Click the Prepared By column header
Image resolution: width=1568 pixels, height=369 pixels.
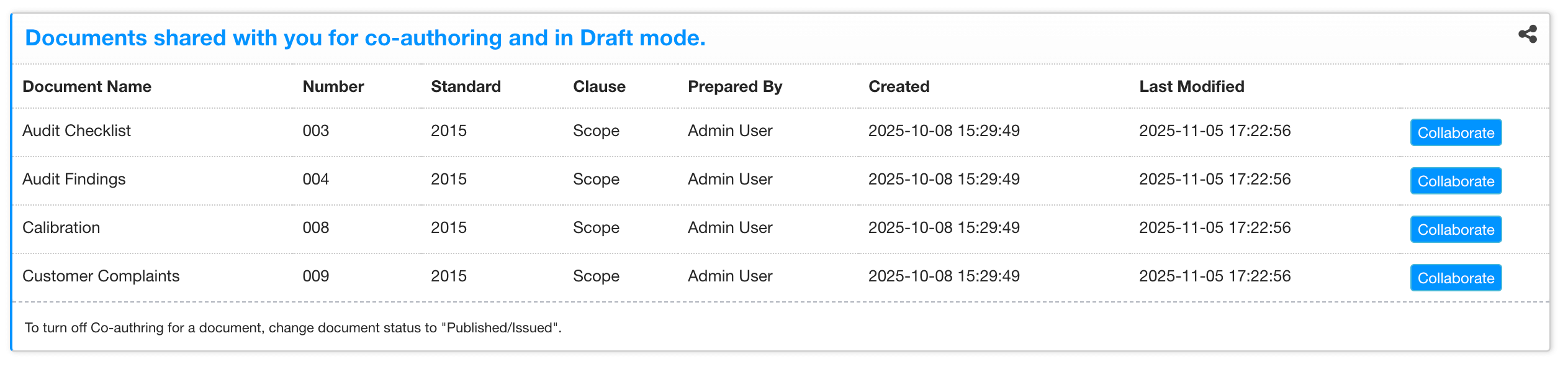pyautogui.click(x=734, y=86)
